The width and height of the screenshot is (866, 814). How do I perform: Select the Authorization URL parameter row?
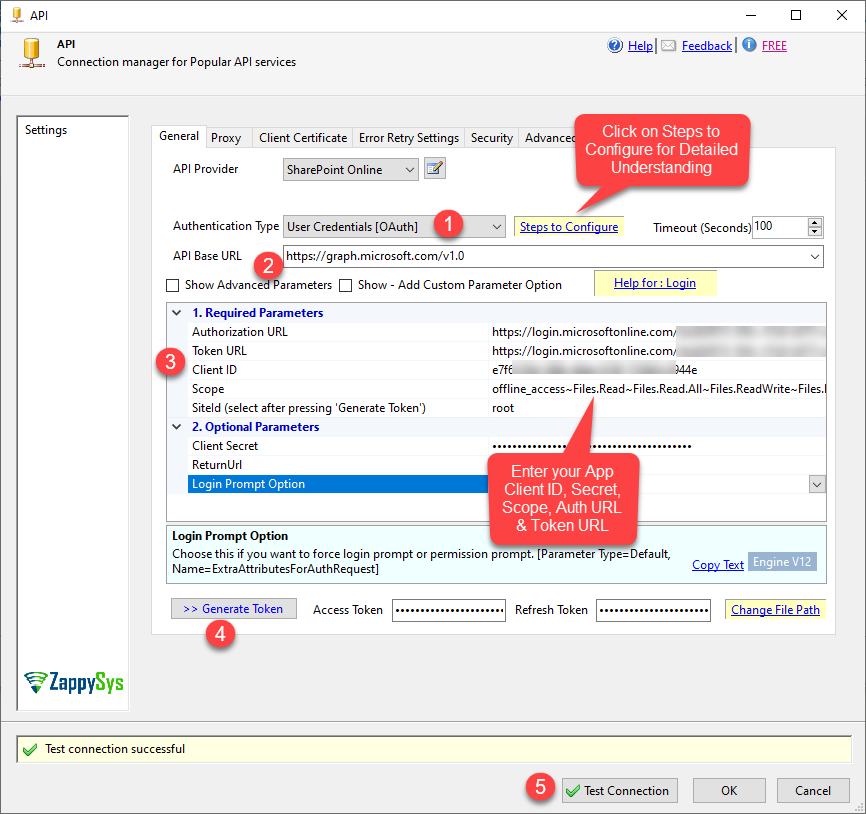507,332
